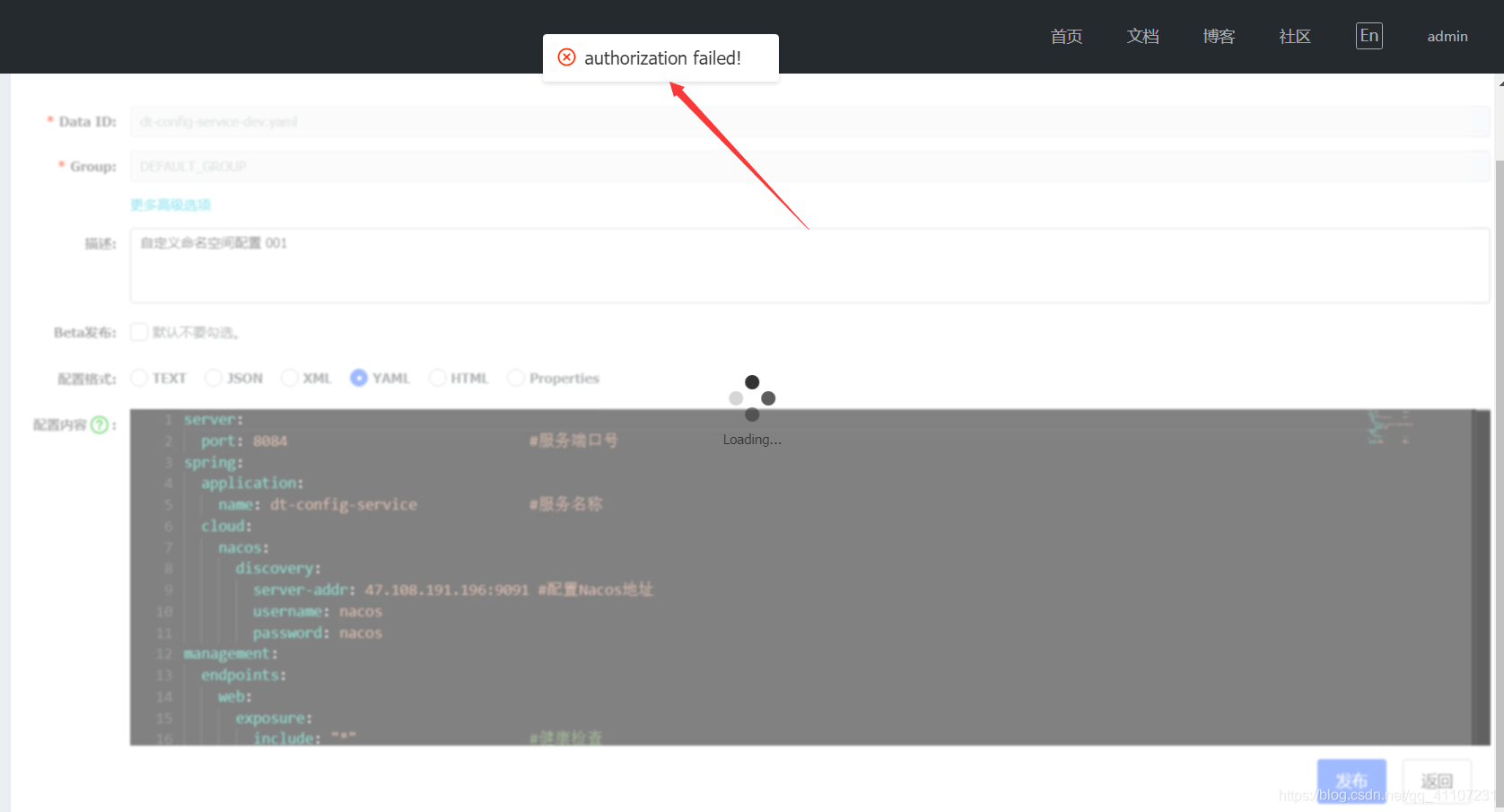Select the JSON format radio button
This screenshot has width=1504, height=812.
pos(214,378)
